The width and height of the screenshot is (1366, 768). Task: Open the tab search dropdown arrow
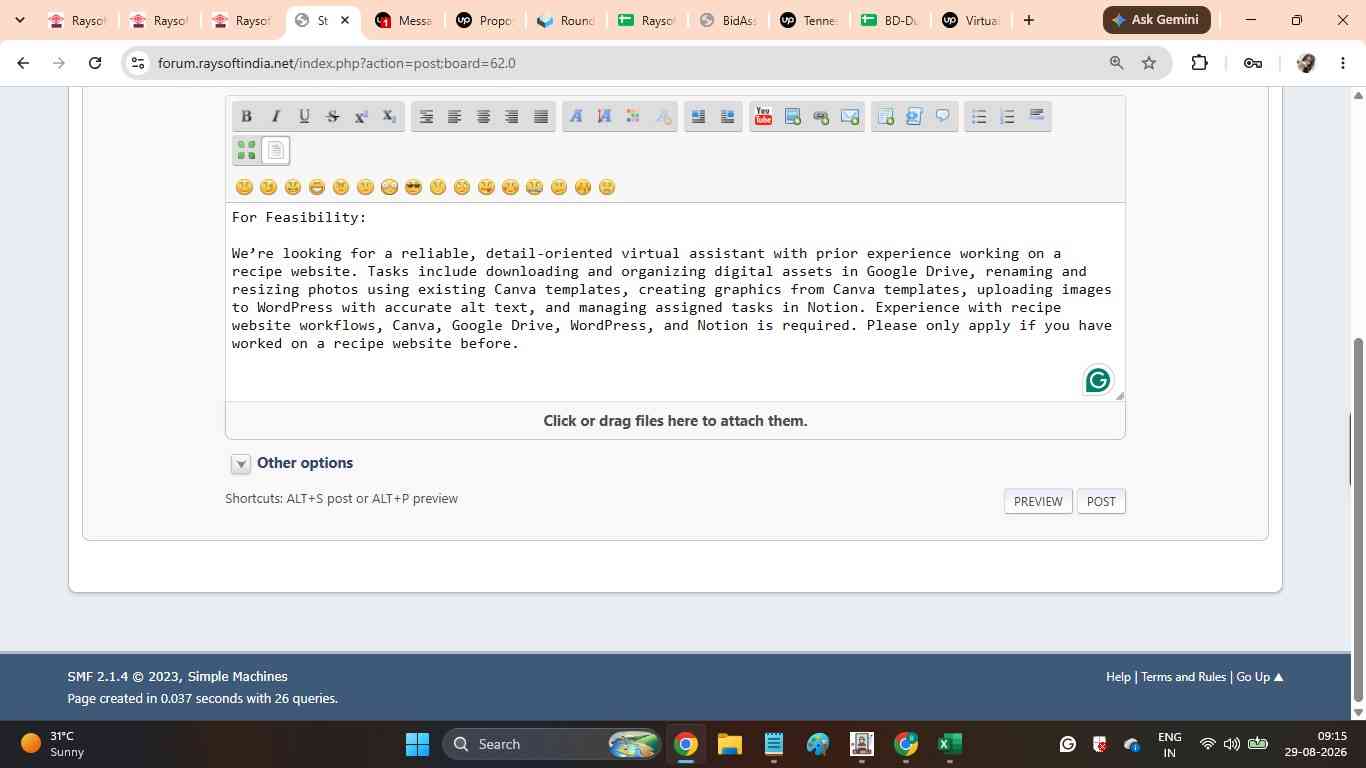point(19,20)
